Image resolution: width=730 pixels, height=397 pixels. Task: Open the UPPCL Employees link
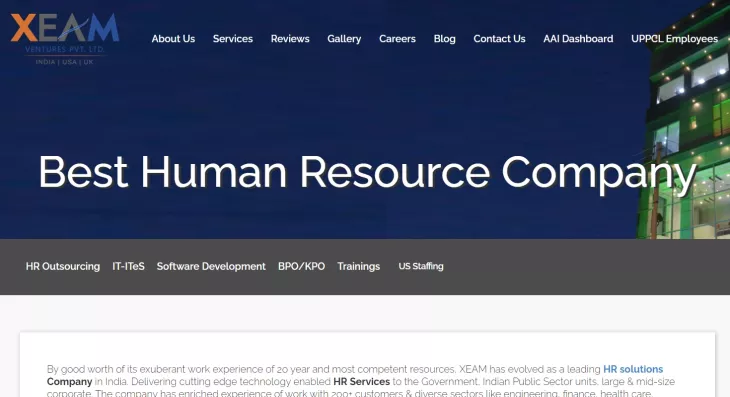[675, 39]
